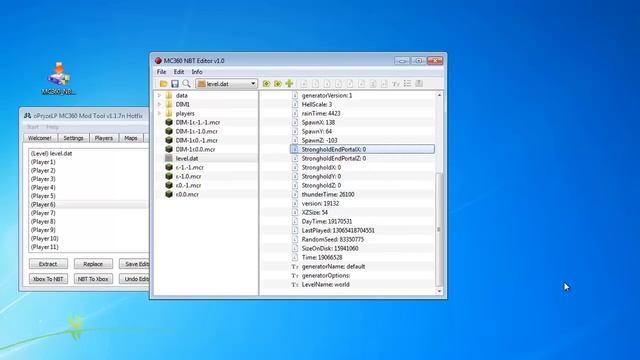Select the data folder icon
This screenshot has height=360, width=640.
(169, 96)
